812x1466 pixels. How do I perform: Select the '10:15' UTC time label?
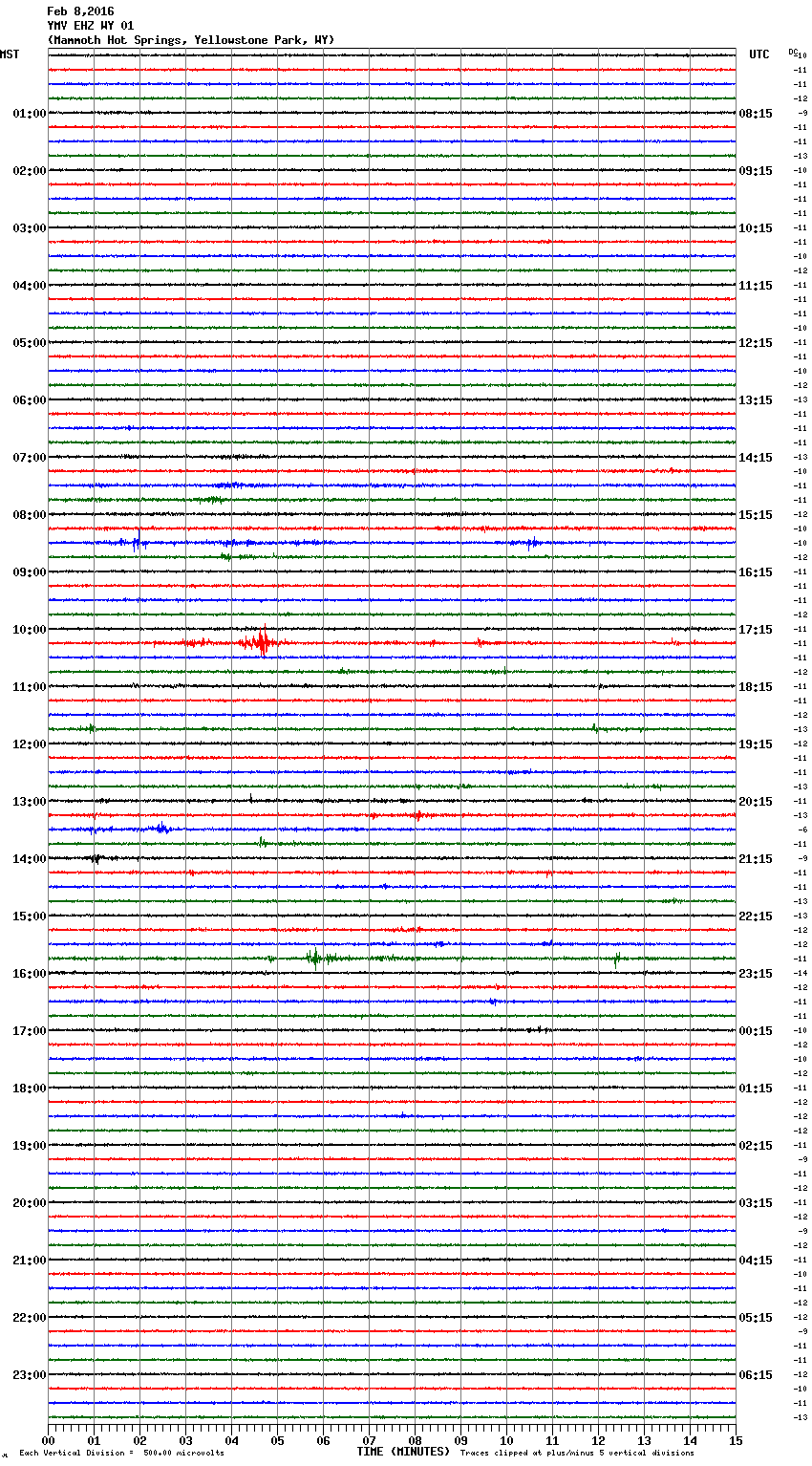pyautogui.click(x=756, y=228)
